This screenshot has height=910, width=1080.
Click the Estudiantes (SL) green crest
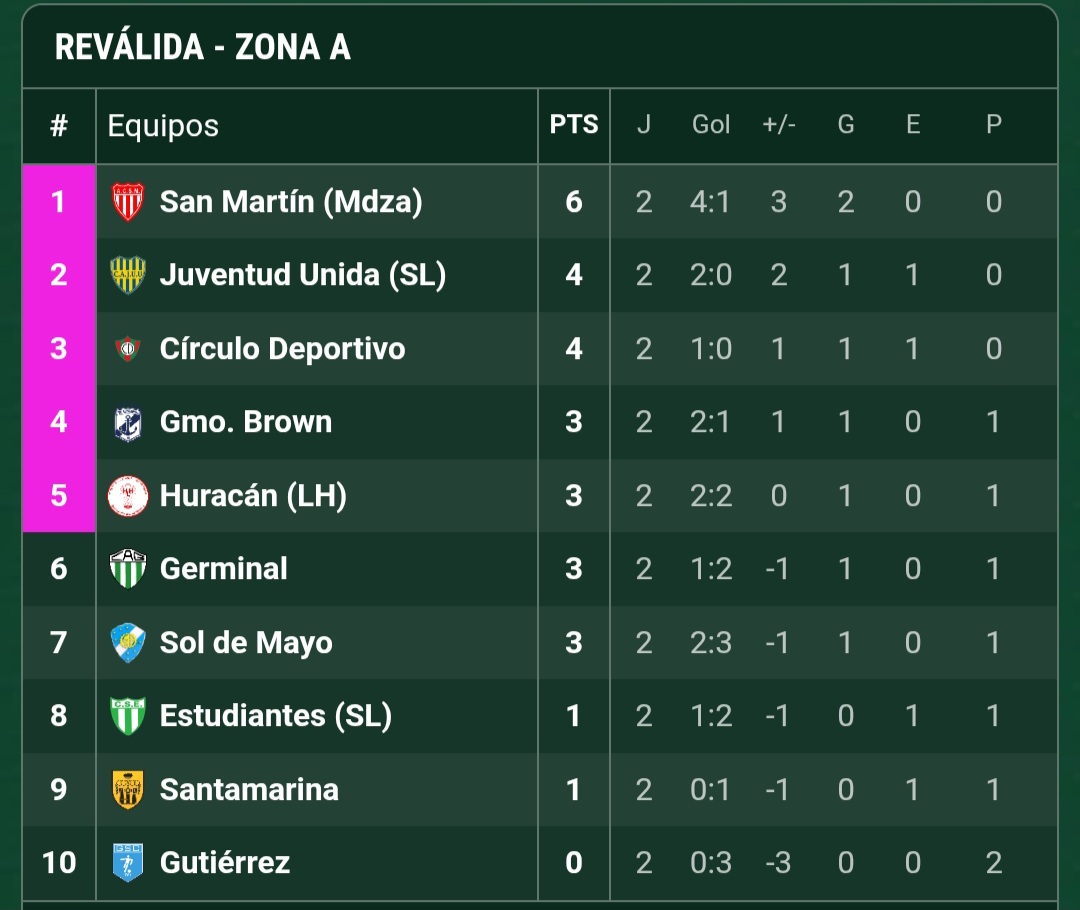coord(127,716)
